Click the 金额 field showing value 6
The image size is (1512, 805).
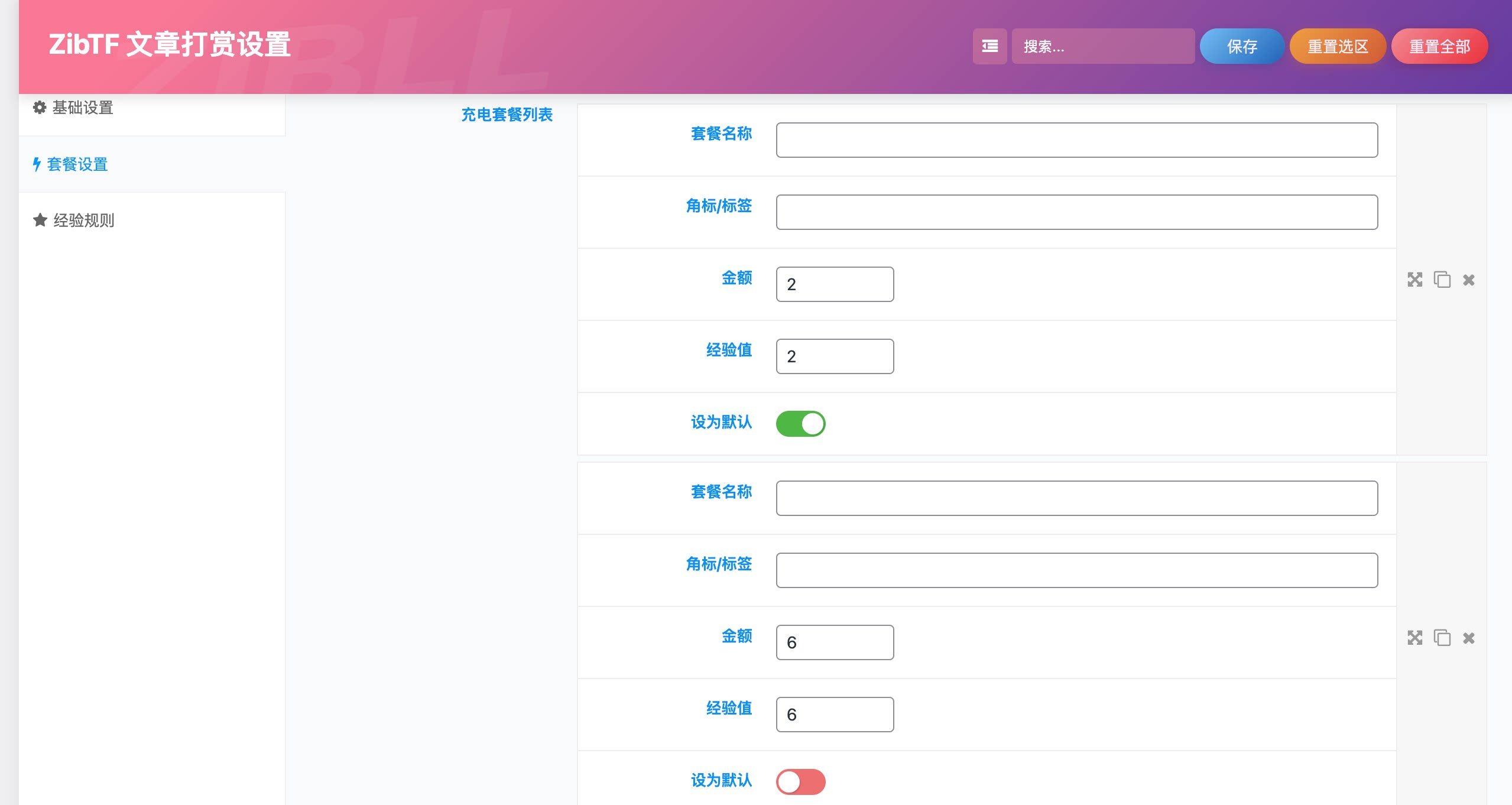click(834, 642)
